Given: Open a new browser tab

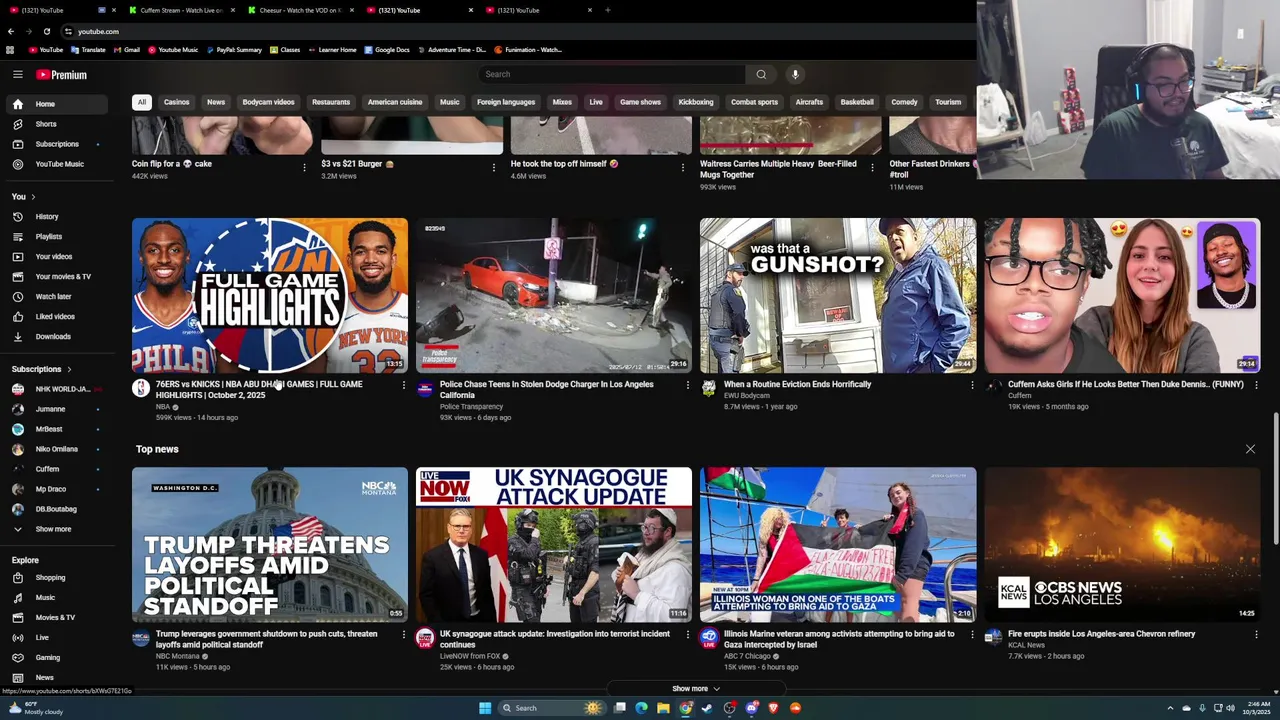Looking at the screenshot, I should tap(607, 10).
